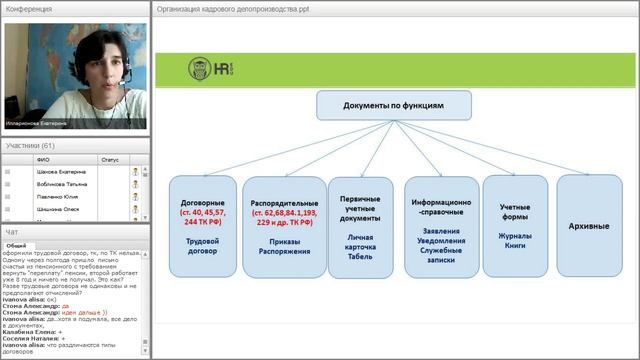Click user icon in Татьяна participant row
The image size is (640, 360).
pyautogui.click(x=136, y=184)
